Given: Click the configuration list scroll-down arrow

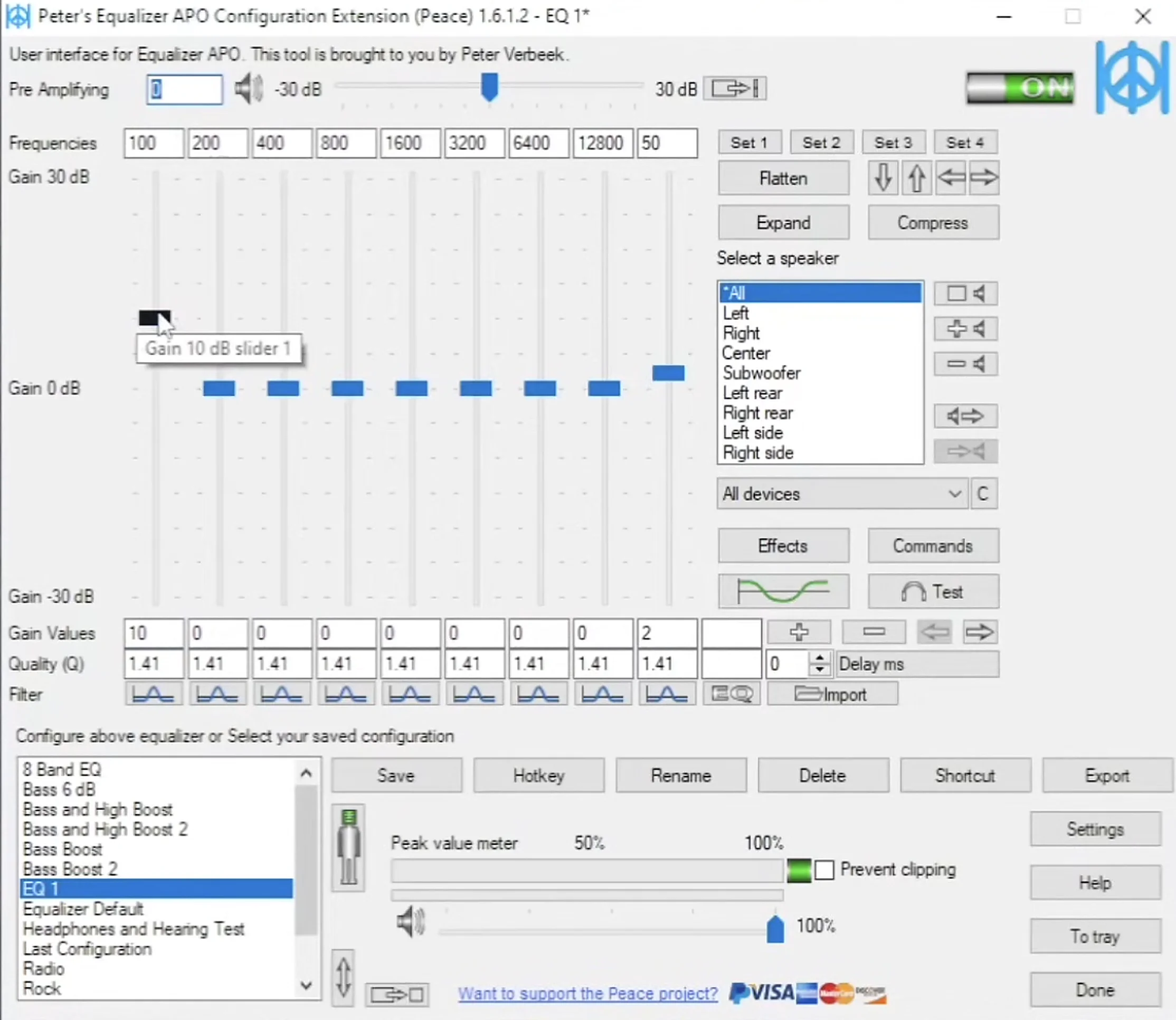Looking at the screenshot, I should point(306,986).
